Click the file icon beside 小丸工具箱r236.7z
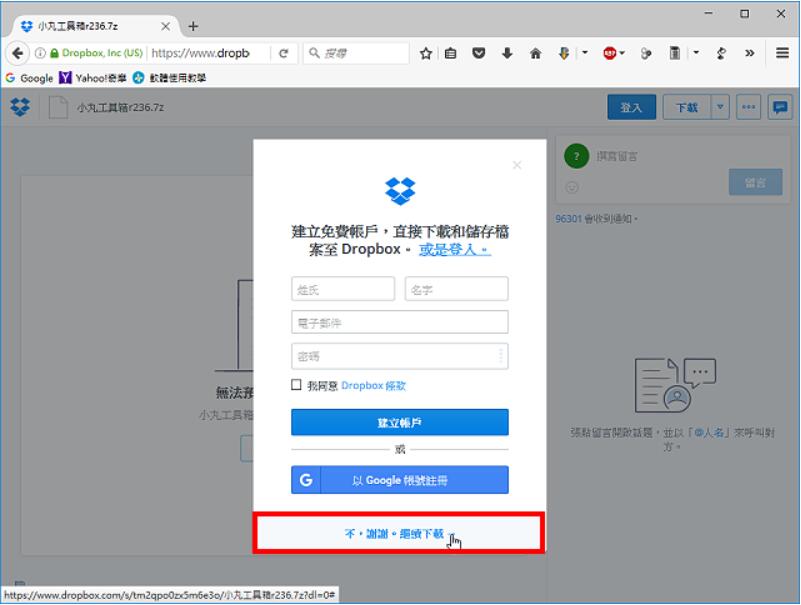Screen dimensions: 801x605 (58, 107)
